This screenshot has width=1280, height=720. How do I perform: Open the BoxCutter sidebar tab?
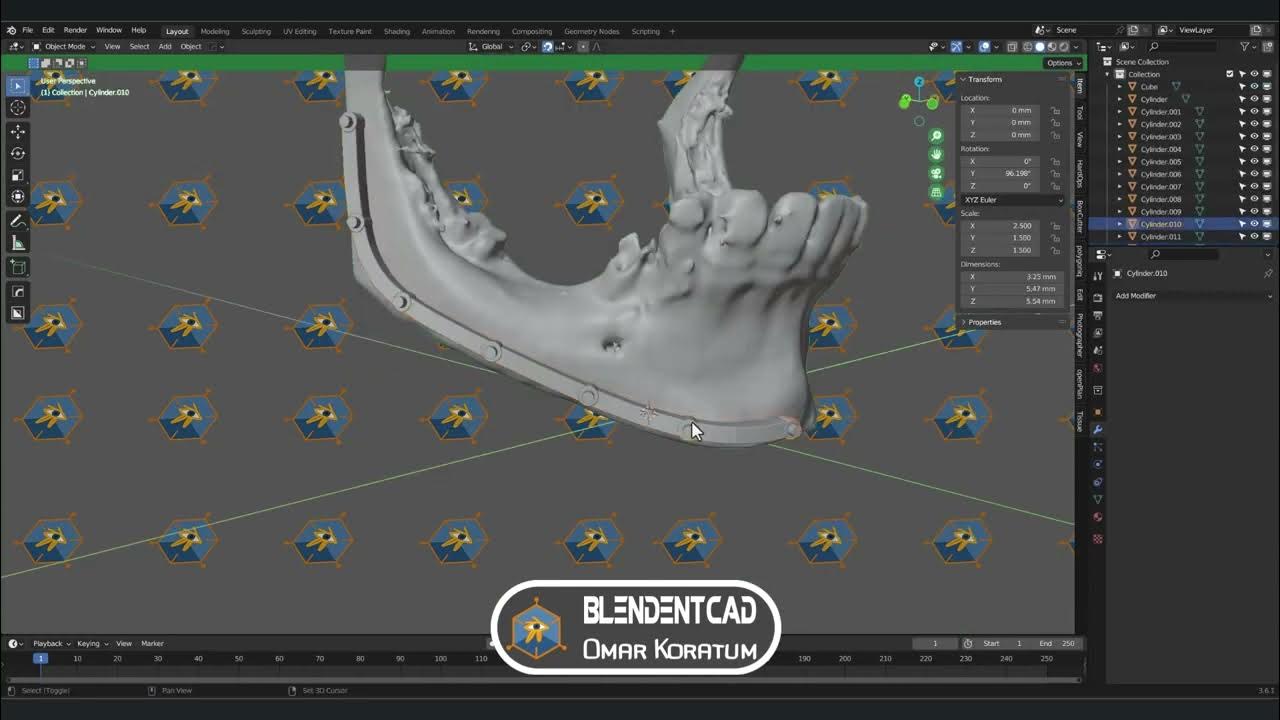pyautogui.click(x=1080, y=216)
